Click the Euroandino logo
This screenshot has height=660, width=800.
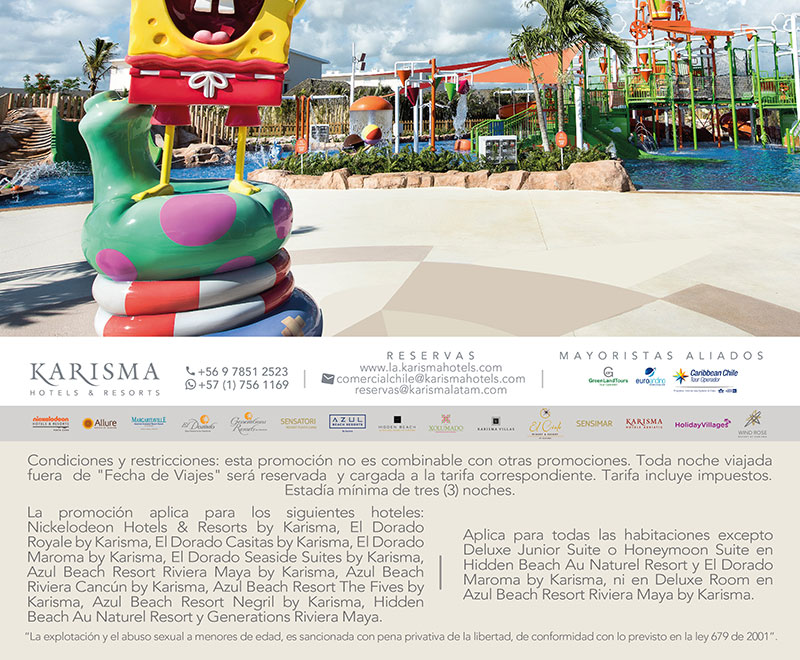pyautogui.click(x=650, y=376)
